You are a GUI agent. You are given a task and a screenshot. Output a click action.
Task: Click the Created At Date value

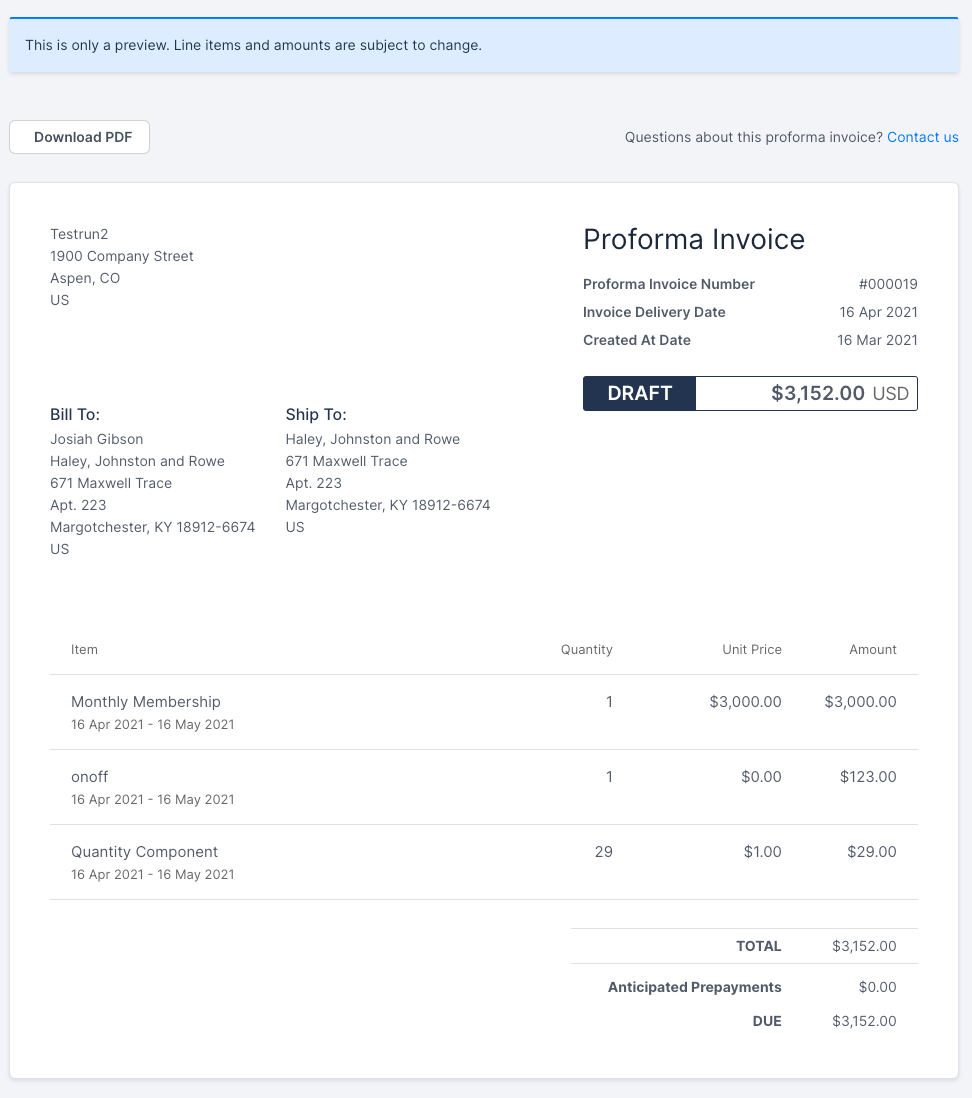pyautogui.click(x=877, y=340)
